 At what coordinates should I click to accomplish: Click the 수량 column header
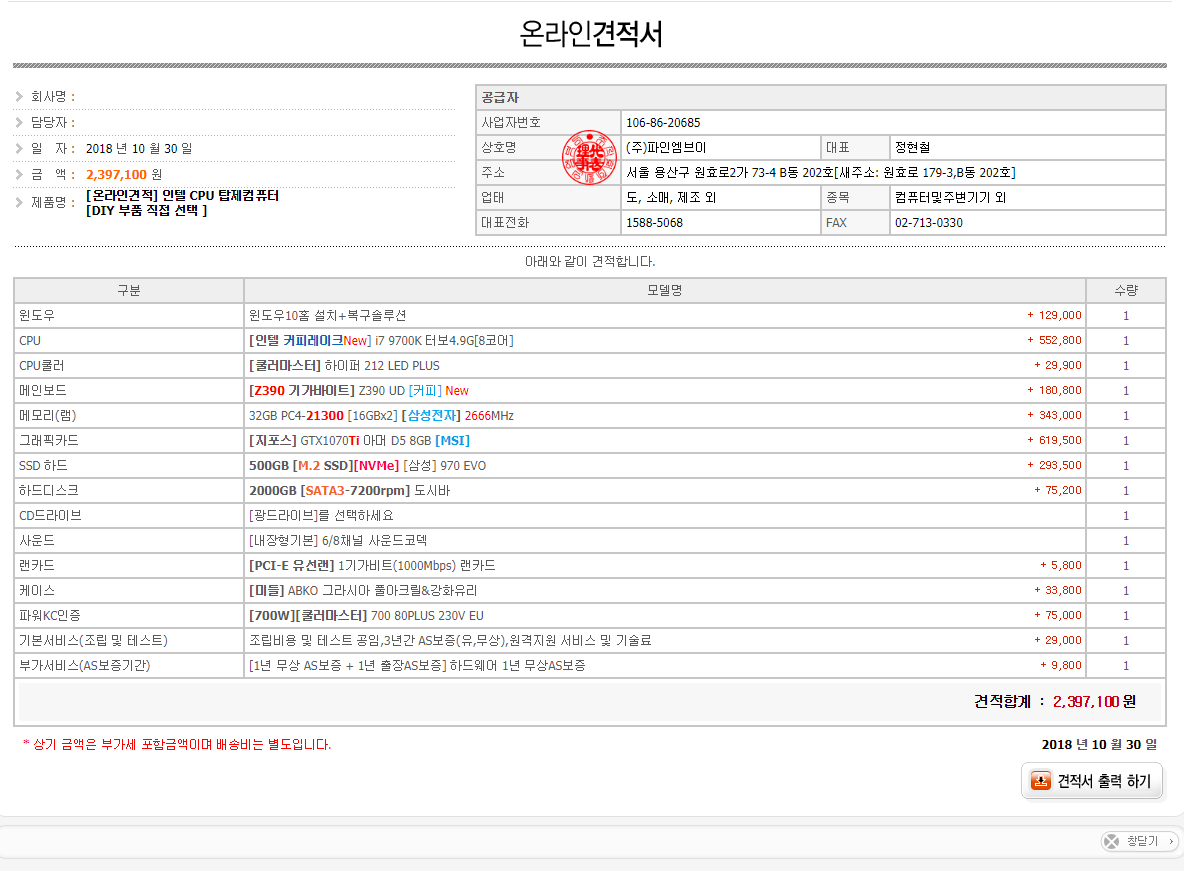[1126, 290]
